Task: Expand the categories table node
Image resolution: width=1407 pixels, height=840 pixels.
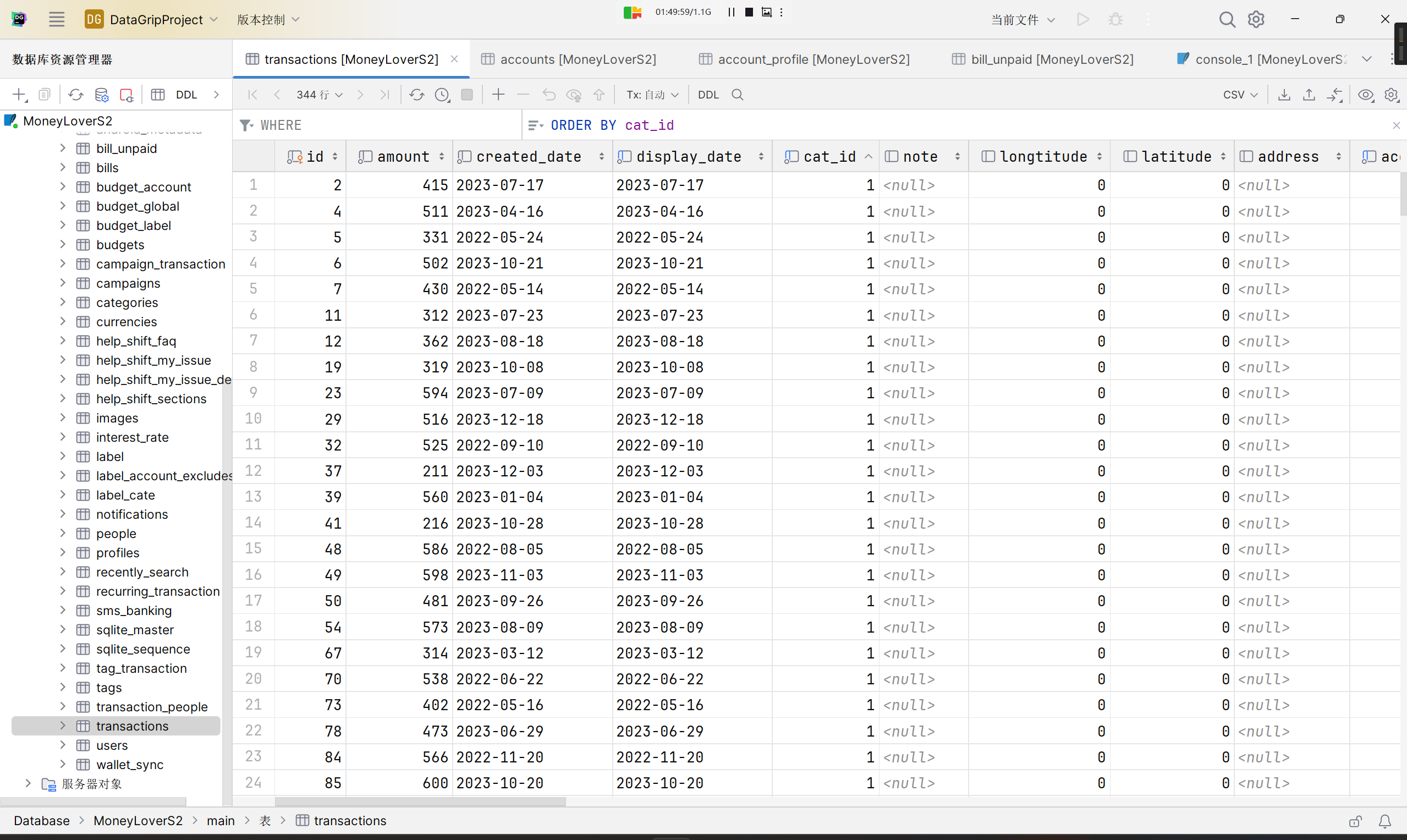Action: pos(63,302)
